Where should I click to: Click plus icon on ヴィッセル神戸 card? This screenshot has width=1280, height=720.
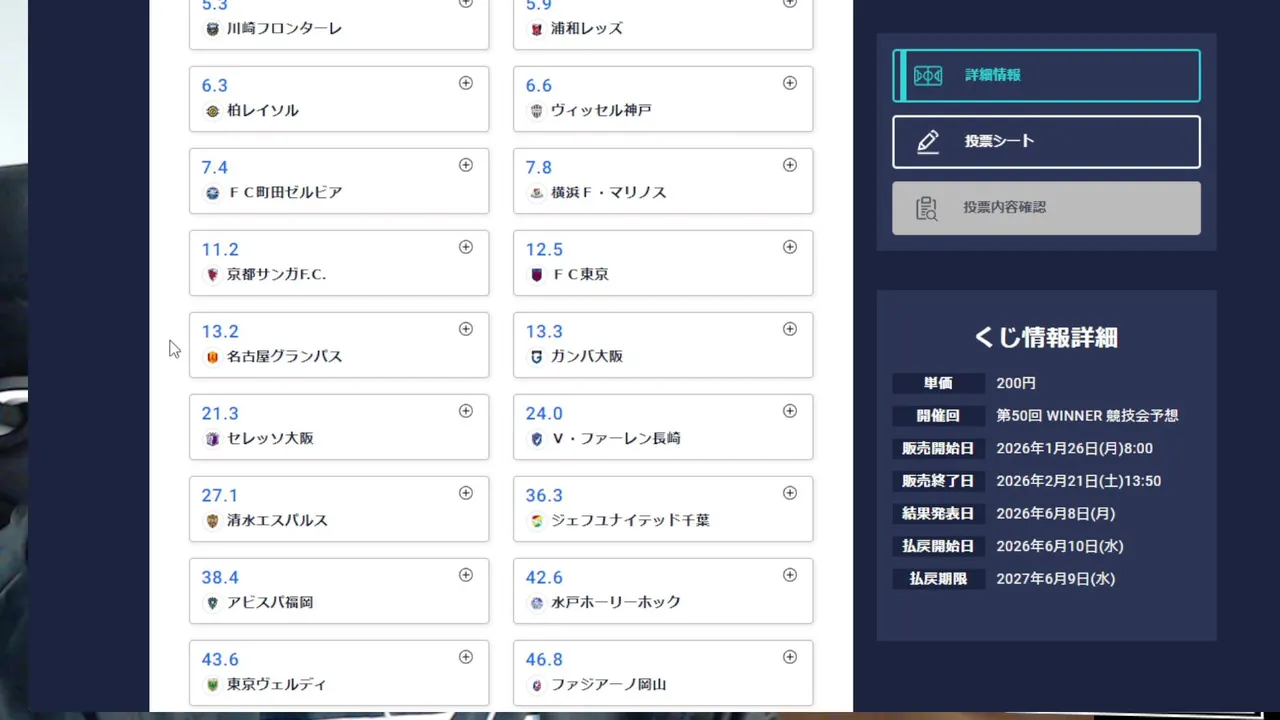coord(790,83)
